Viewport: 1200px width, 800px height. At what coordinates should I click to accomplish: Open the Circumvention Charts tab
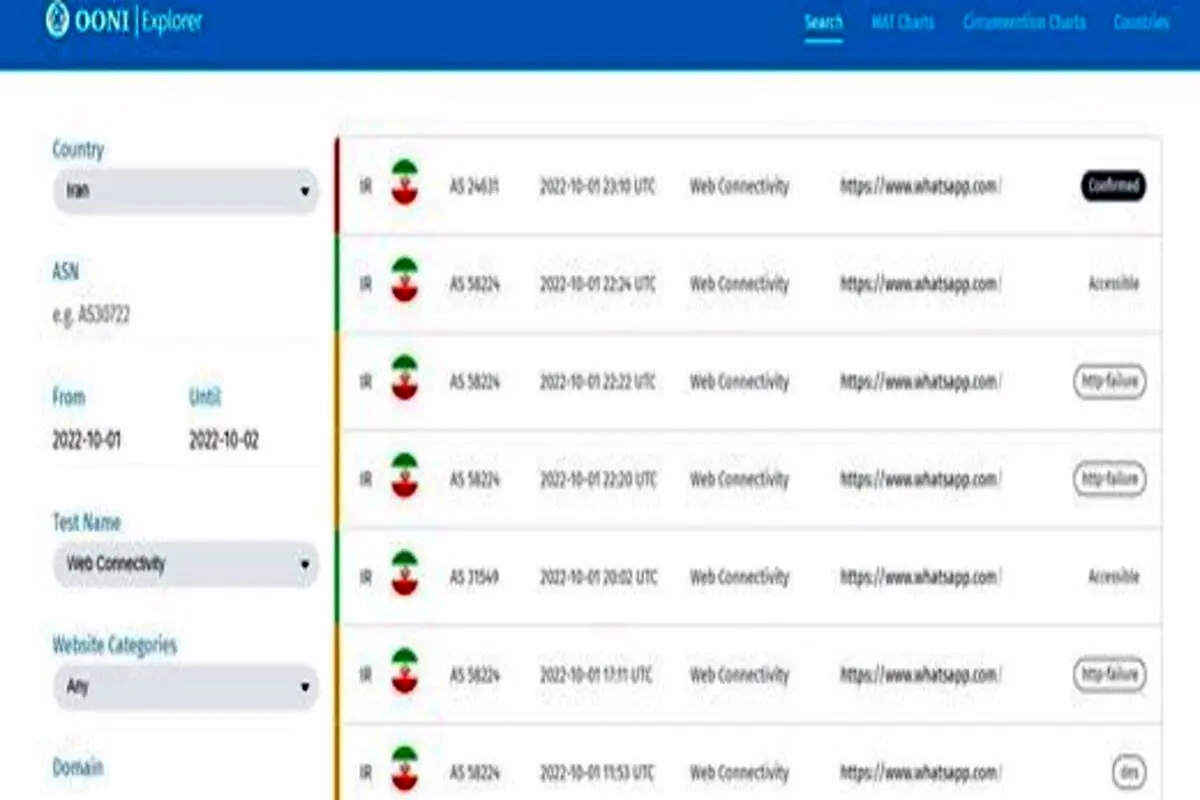point(1024,22)
